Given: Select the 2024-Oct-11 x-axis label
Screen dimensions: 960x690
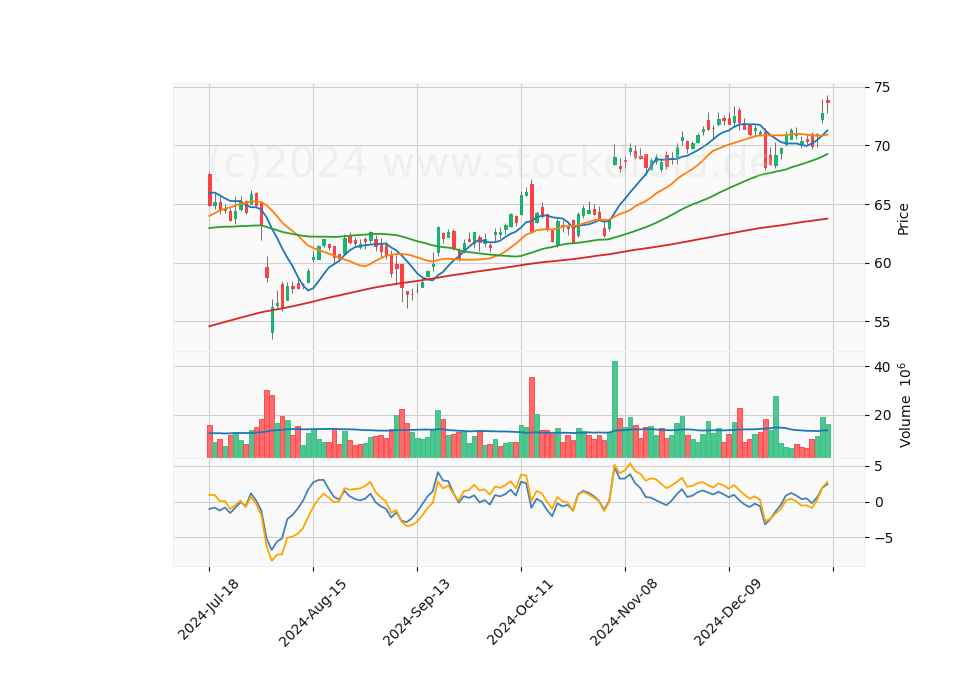Looking at the screenshot, I should coord(520,612).
